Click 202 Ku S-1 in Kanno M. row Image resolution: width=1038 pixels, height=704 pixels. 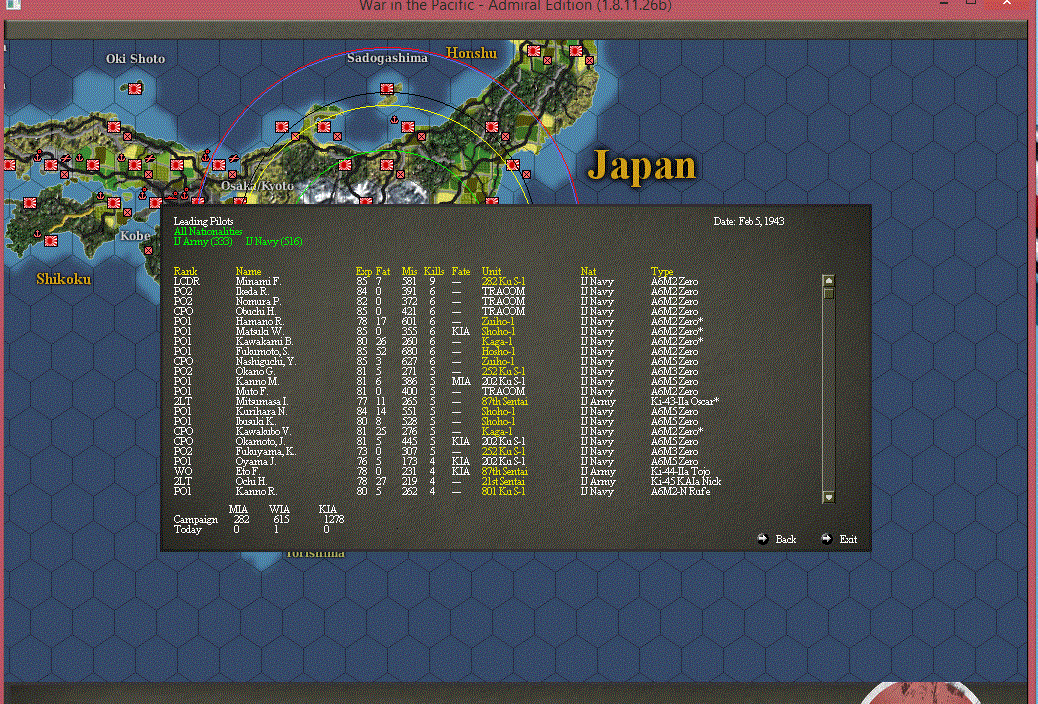click(503, 381)
